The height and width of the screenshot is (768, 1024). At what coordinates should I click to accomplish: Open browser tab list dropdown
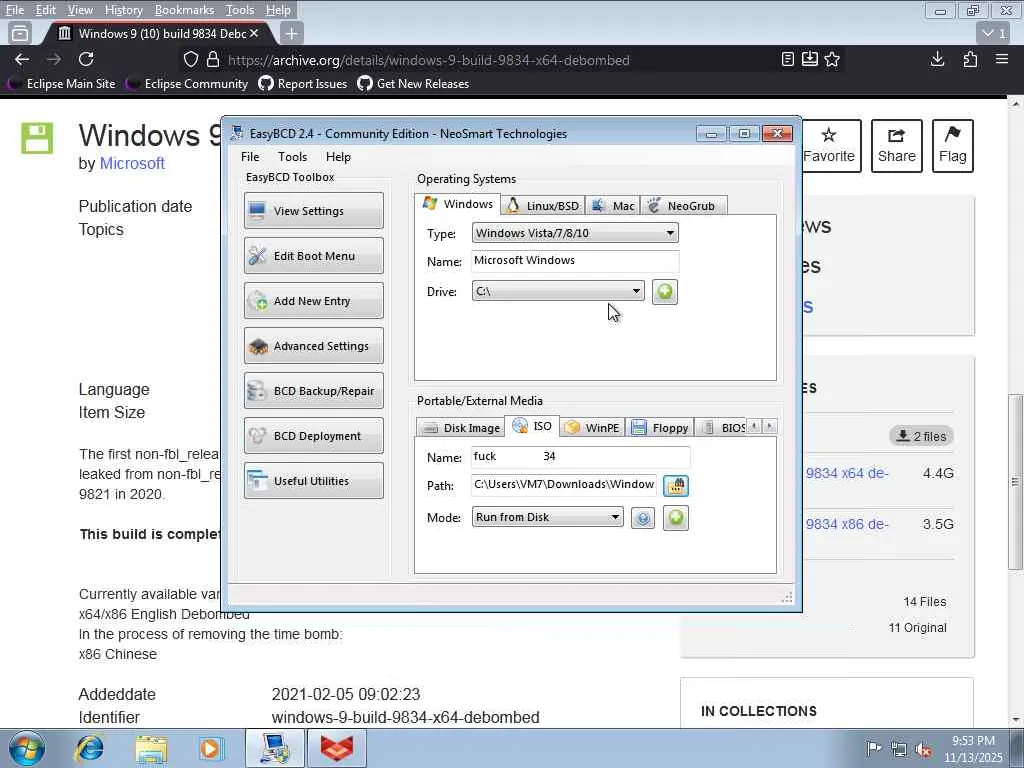click(x=994, y=33)
